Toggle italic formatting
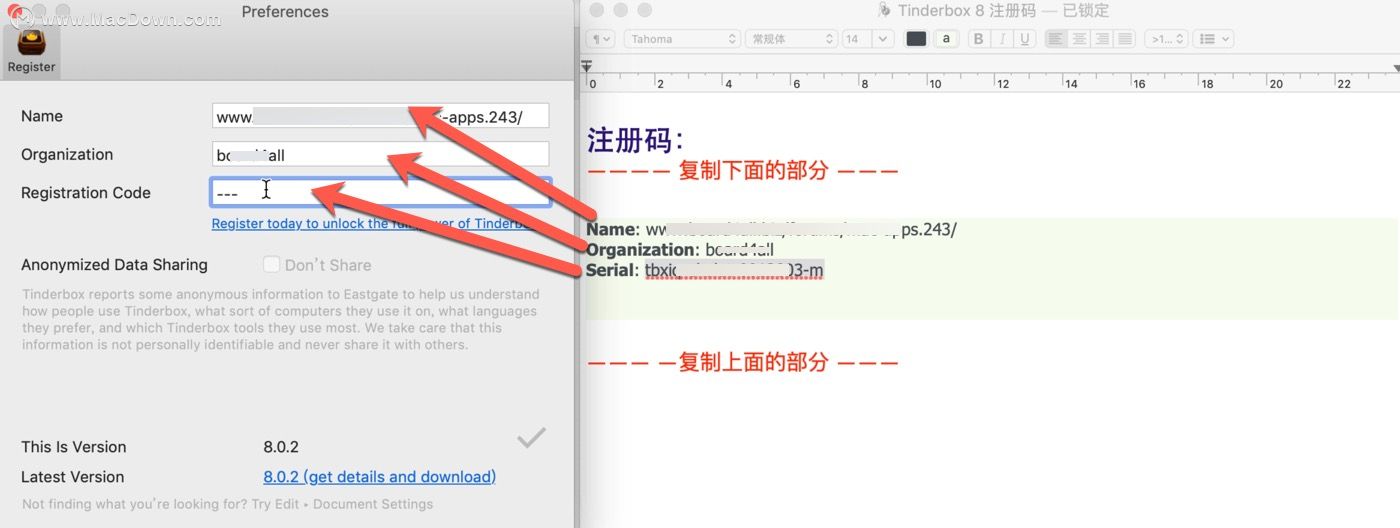The width and height of the screenshot is (1400, 528). point(1002,39)
